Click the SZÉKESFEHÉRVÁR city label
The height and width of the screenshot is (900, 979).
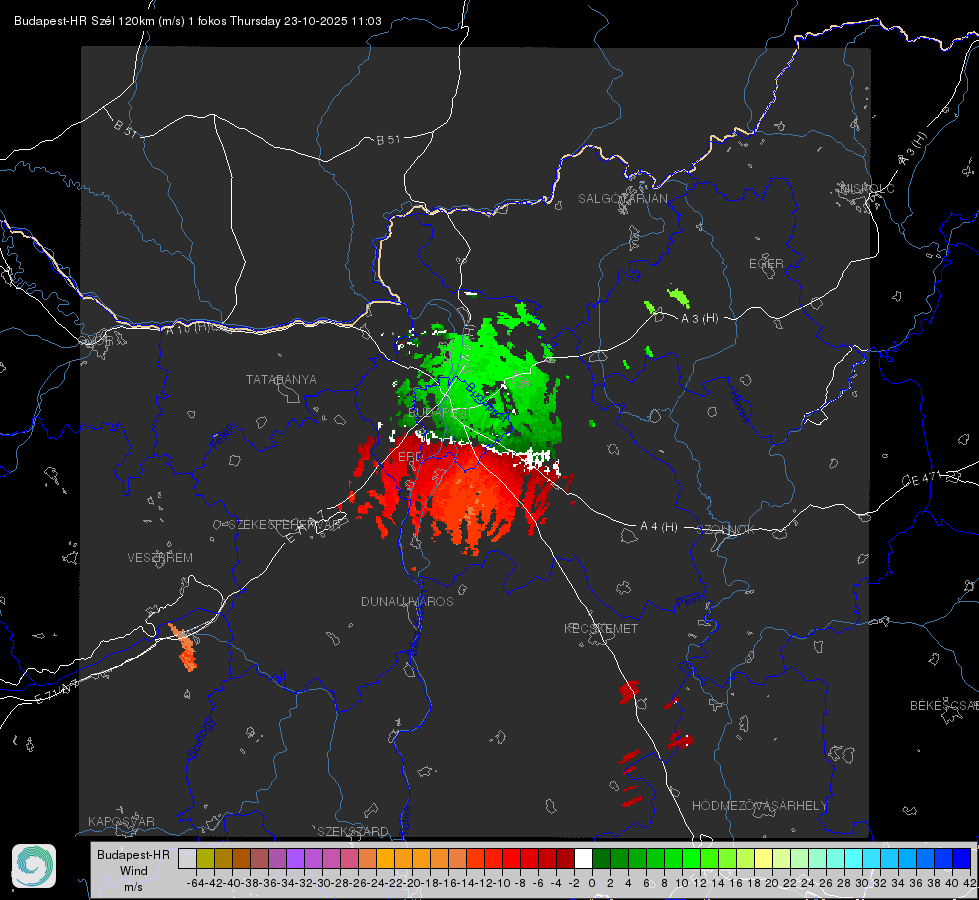pos(287,525)
